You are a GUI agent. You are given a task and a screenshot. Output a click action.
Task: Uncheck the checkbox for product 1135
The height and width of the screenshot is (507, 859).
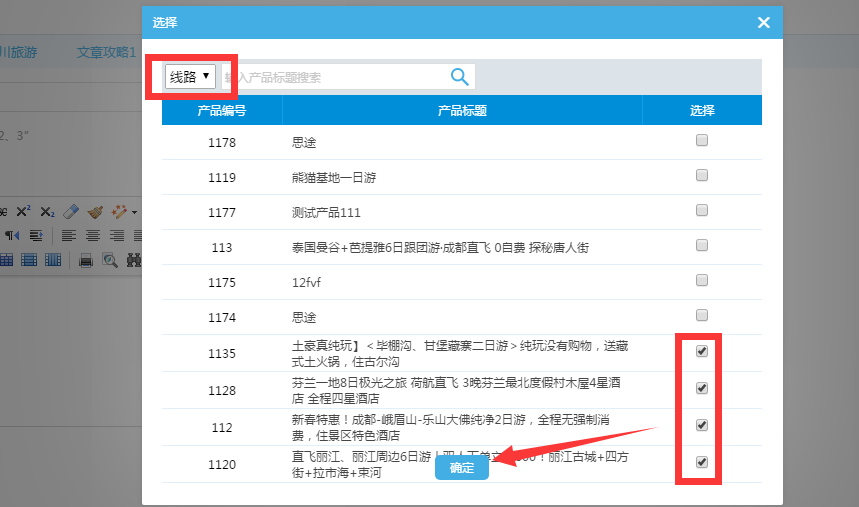coord(702,351)
